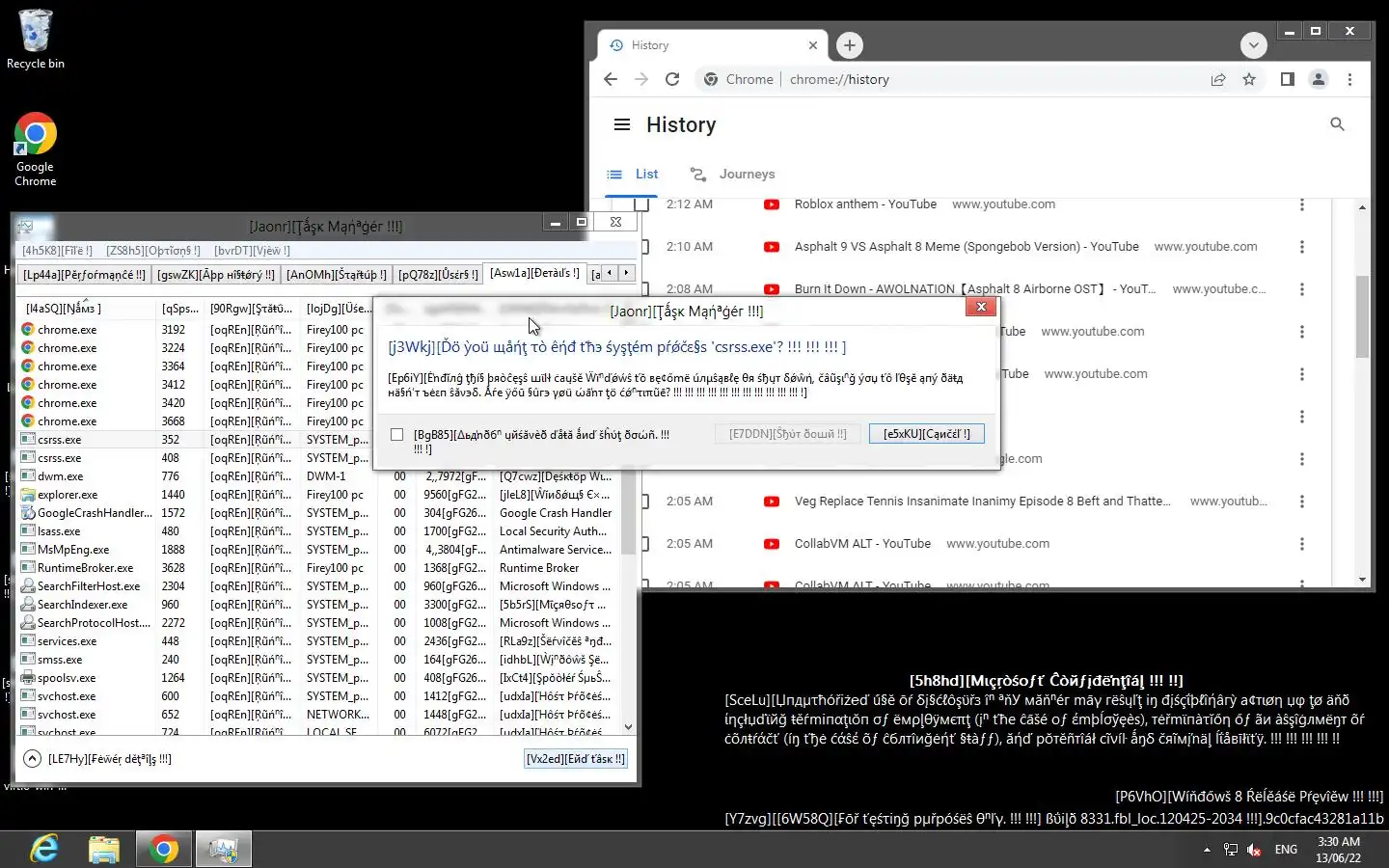Select dwm.exe process row
This screenshot has width=1389, height=868.
tap(318, 476)
